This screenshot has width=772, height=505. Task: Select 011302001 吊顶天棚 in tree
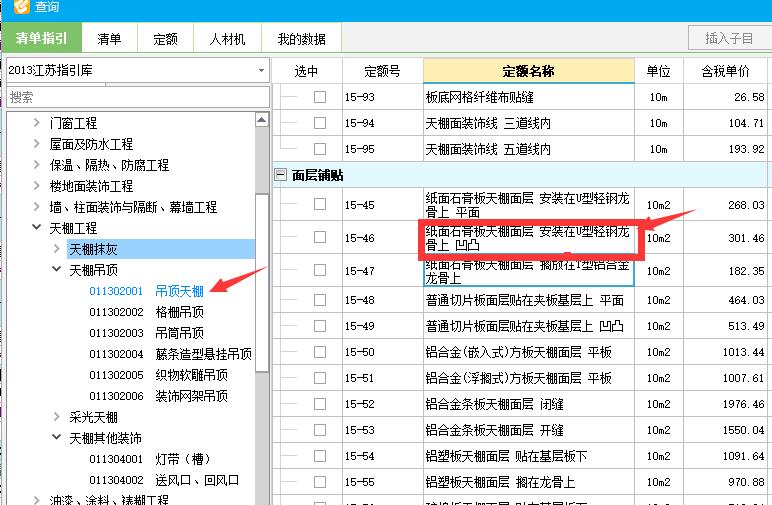(146, 291)
